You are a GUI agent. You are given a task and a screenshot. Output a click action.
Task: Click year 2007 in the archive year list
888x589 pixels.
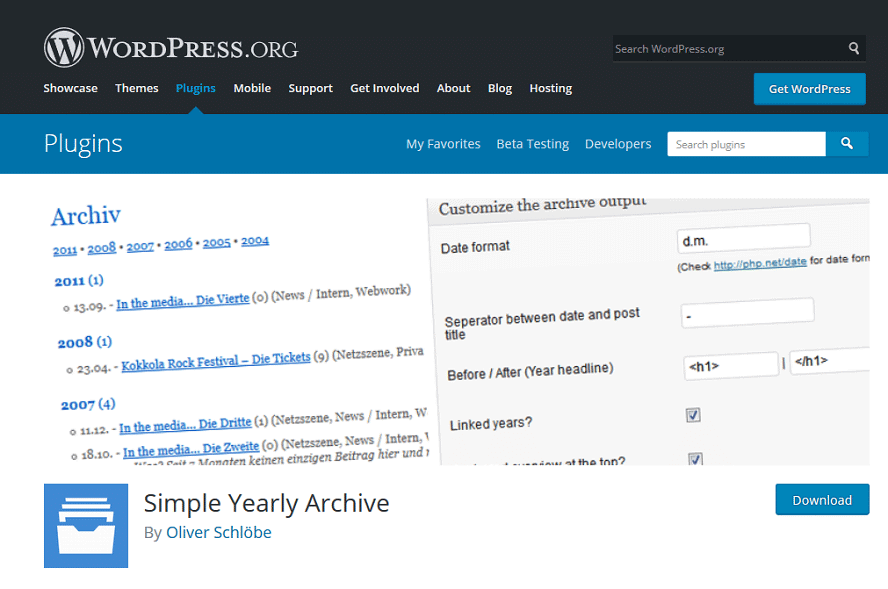point(140,246)
